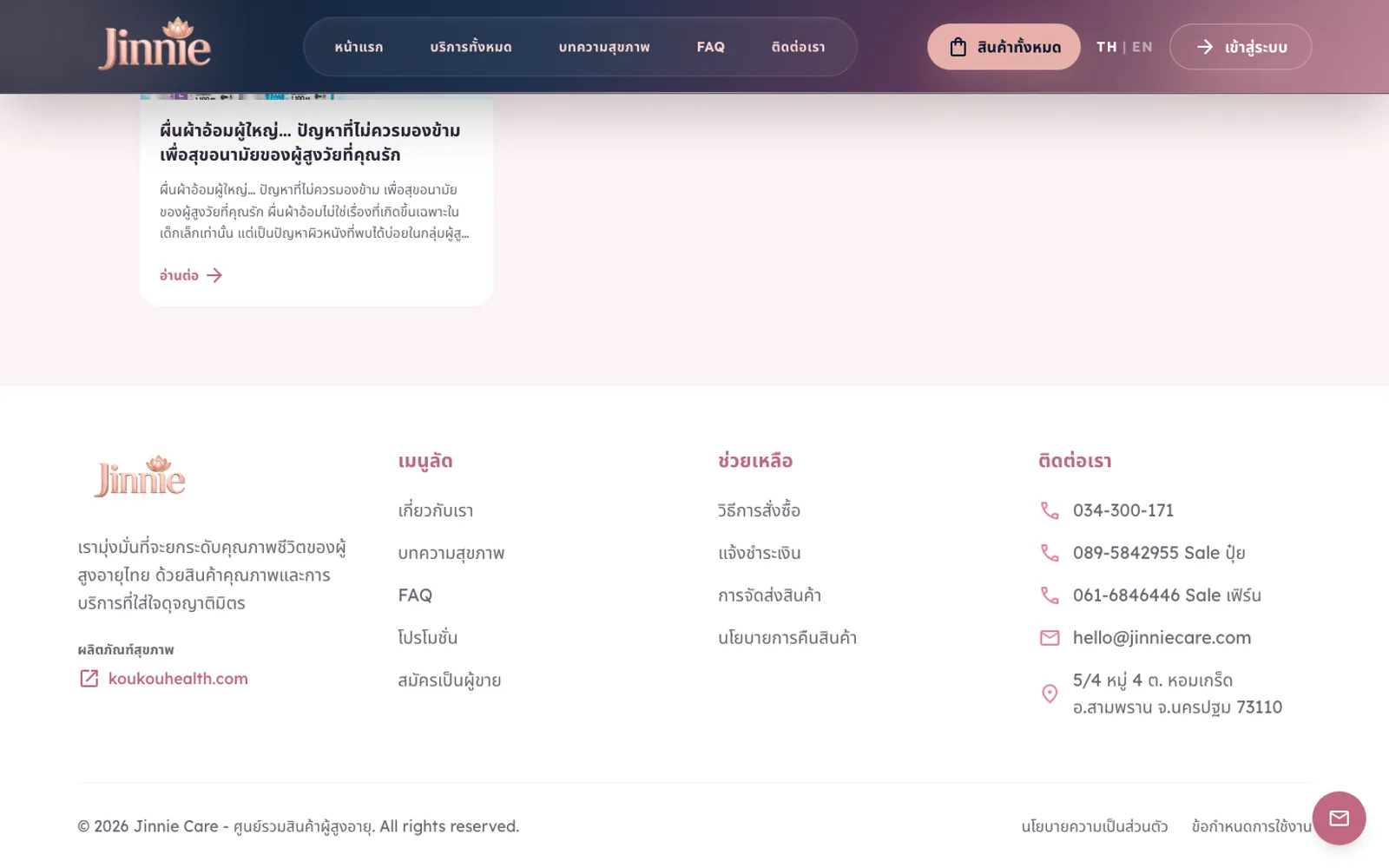Click the footer Jinnie logo
This screenshot has width=1389, height=868.
point(140,476)
